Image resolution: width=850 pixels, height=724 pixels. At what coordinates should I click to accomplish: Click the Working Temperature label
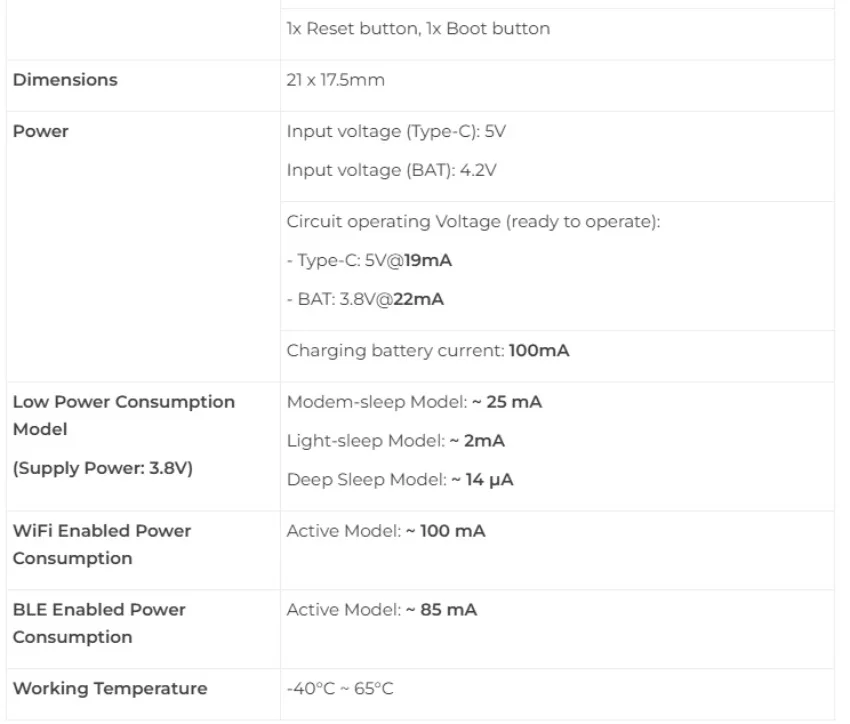pyautogui.click(x=110, y=688)
